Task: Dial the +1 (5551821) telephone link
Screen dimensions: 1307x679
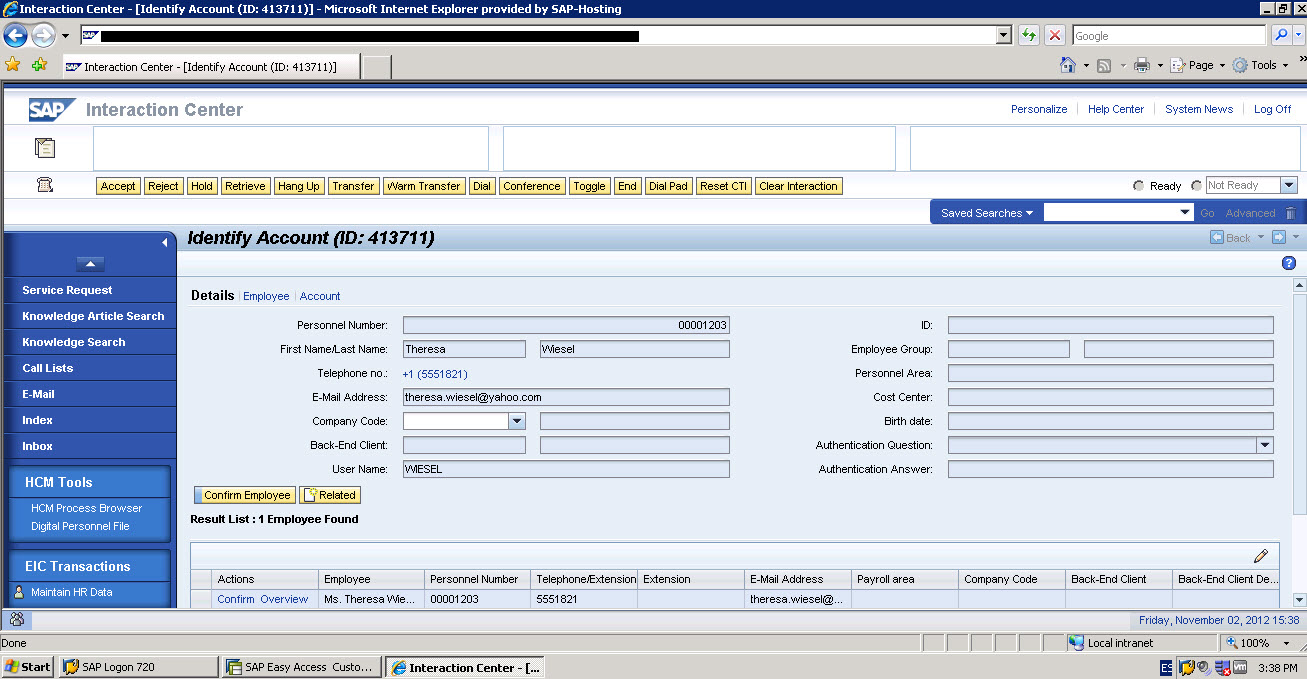Action: tap(435, 374)
